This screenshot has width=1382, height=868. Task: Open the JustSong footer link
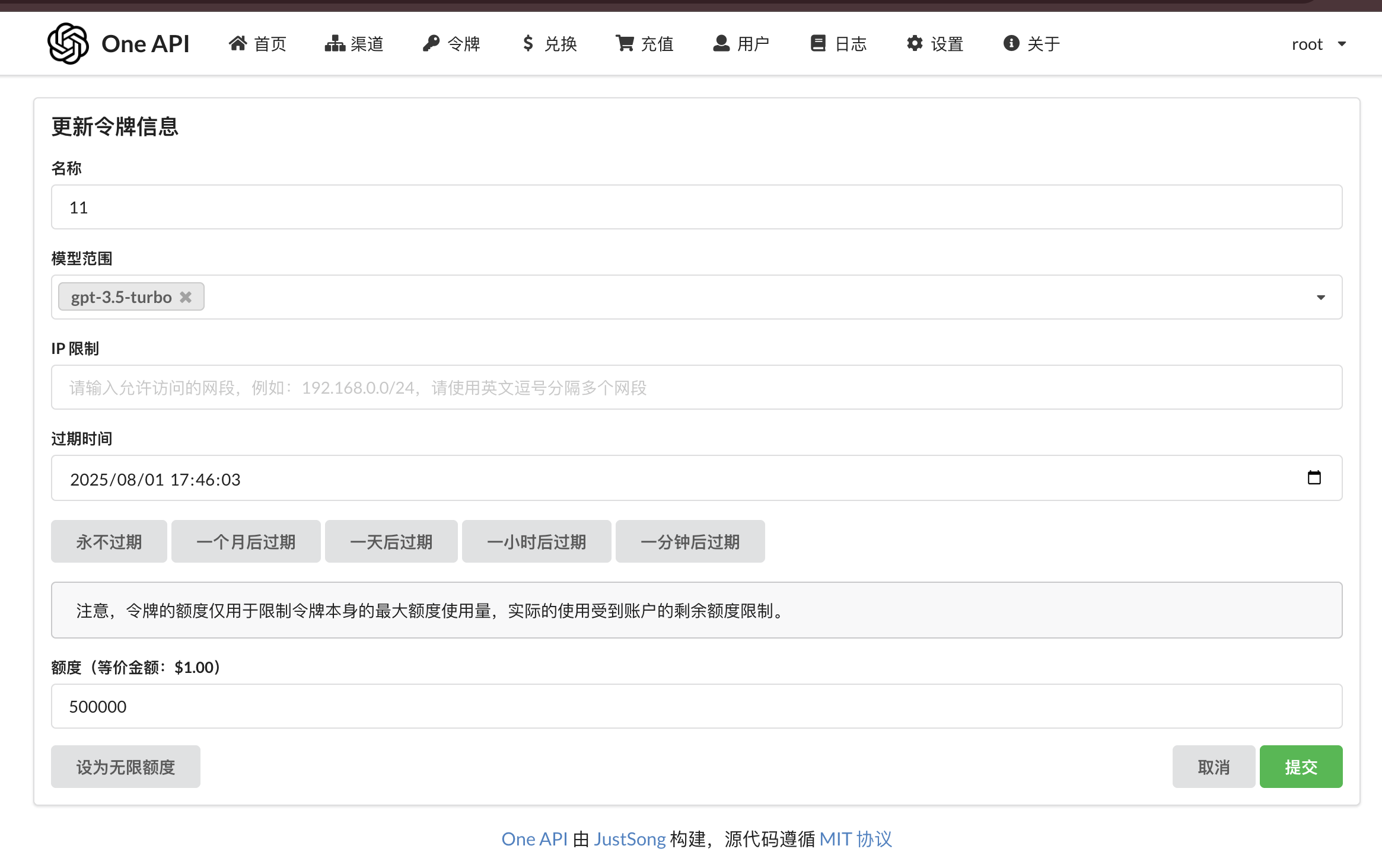click(629, 839)
